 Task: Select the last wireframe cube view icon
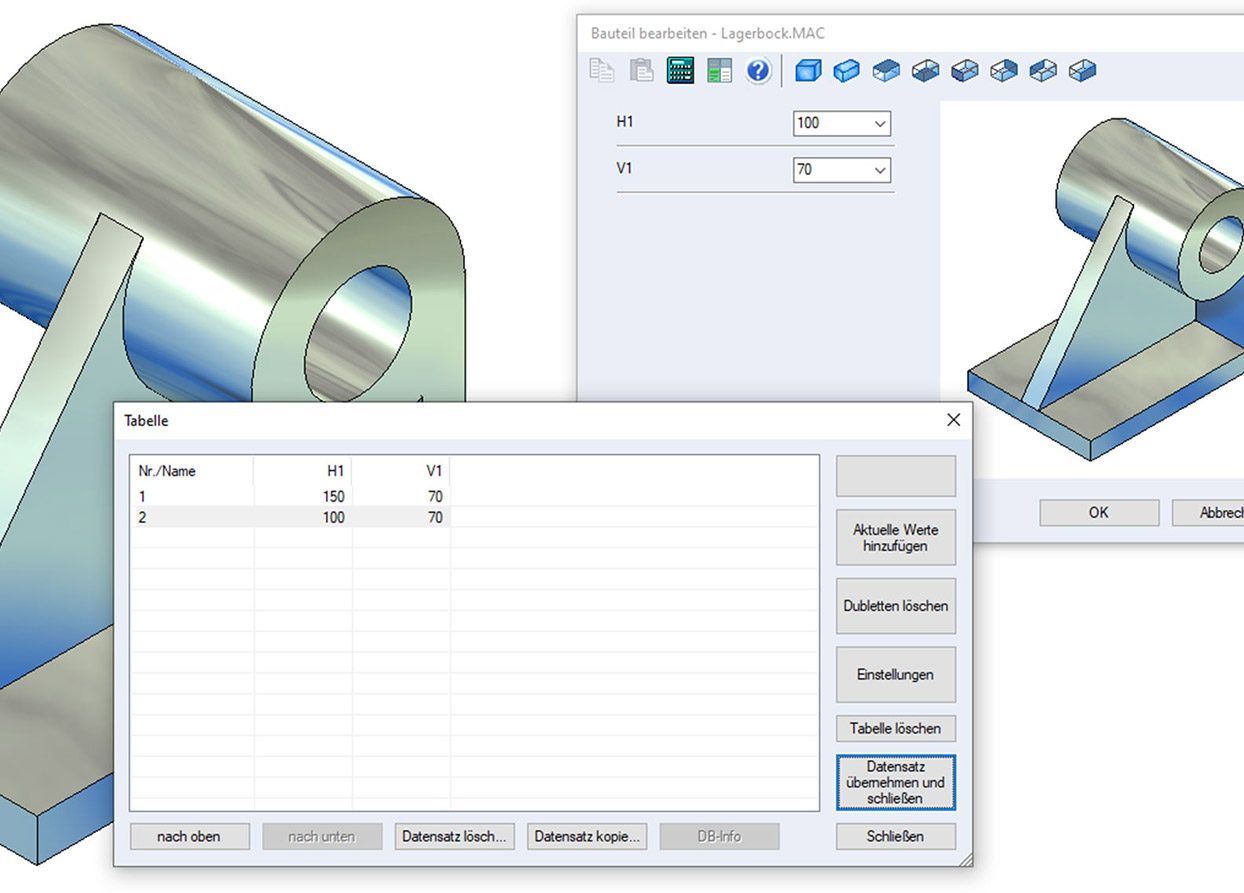pyautogui.click(x=1082, y=70)
